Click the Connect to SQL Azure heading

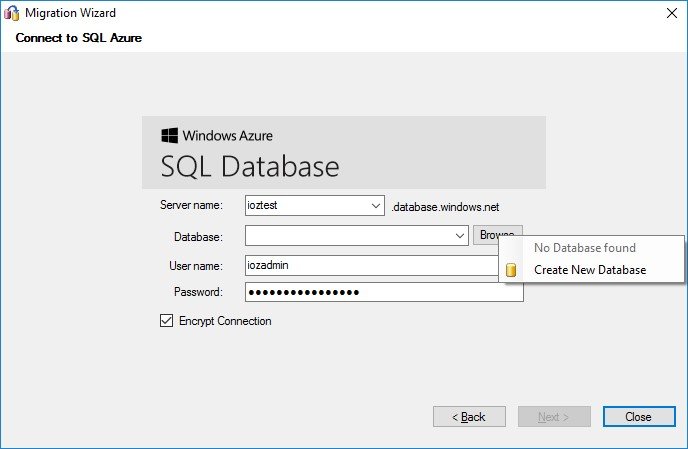pos(79,38)
